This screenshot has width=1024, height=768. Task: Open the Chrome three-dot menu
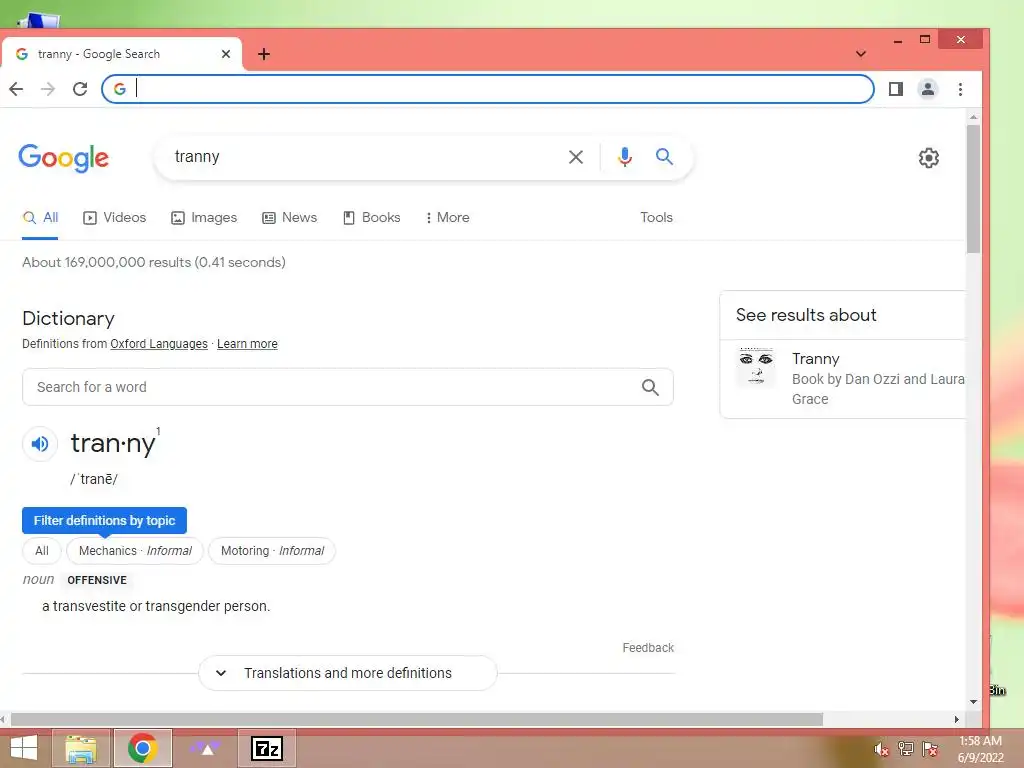960,89
